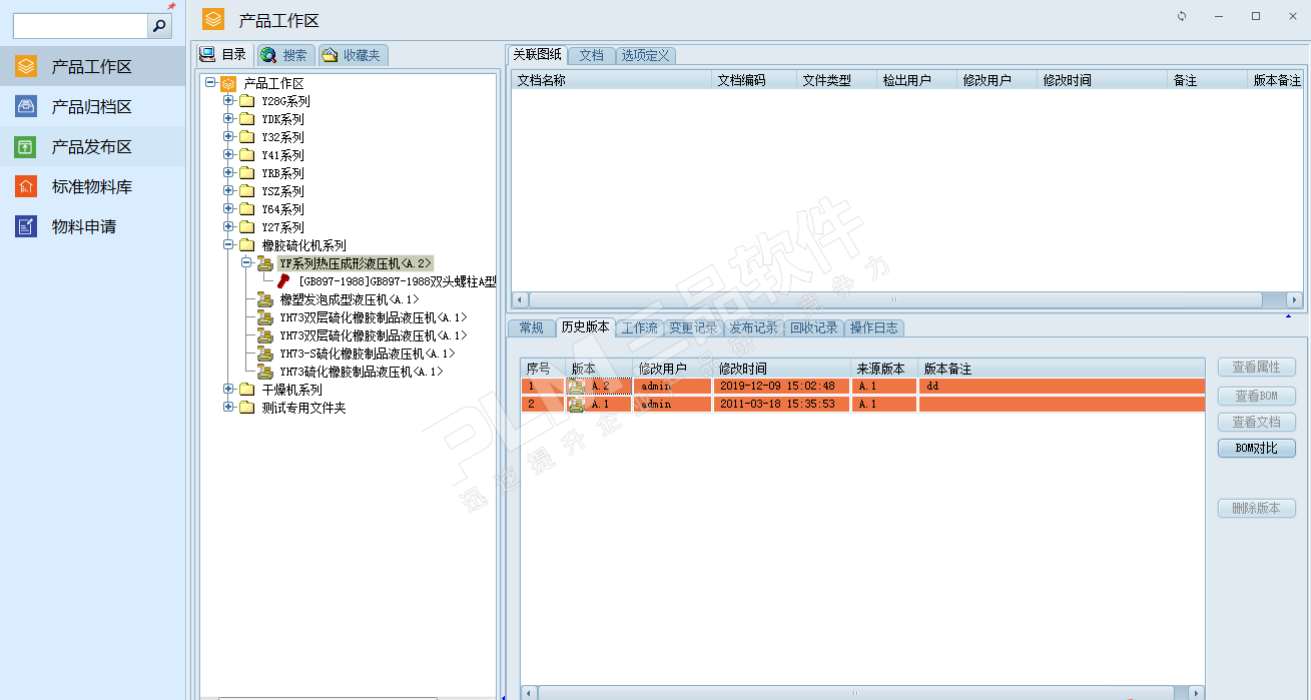
Task: Open 物料申请 sidebar icon
Action: coord(26,227)
